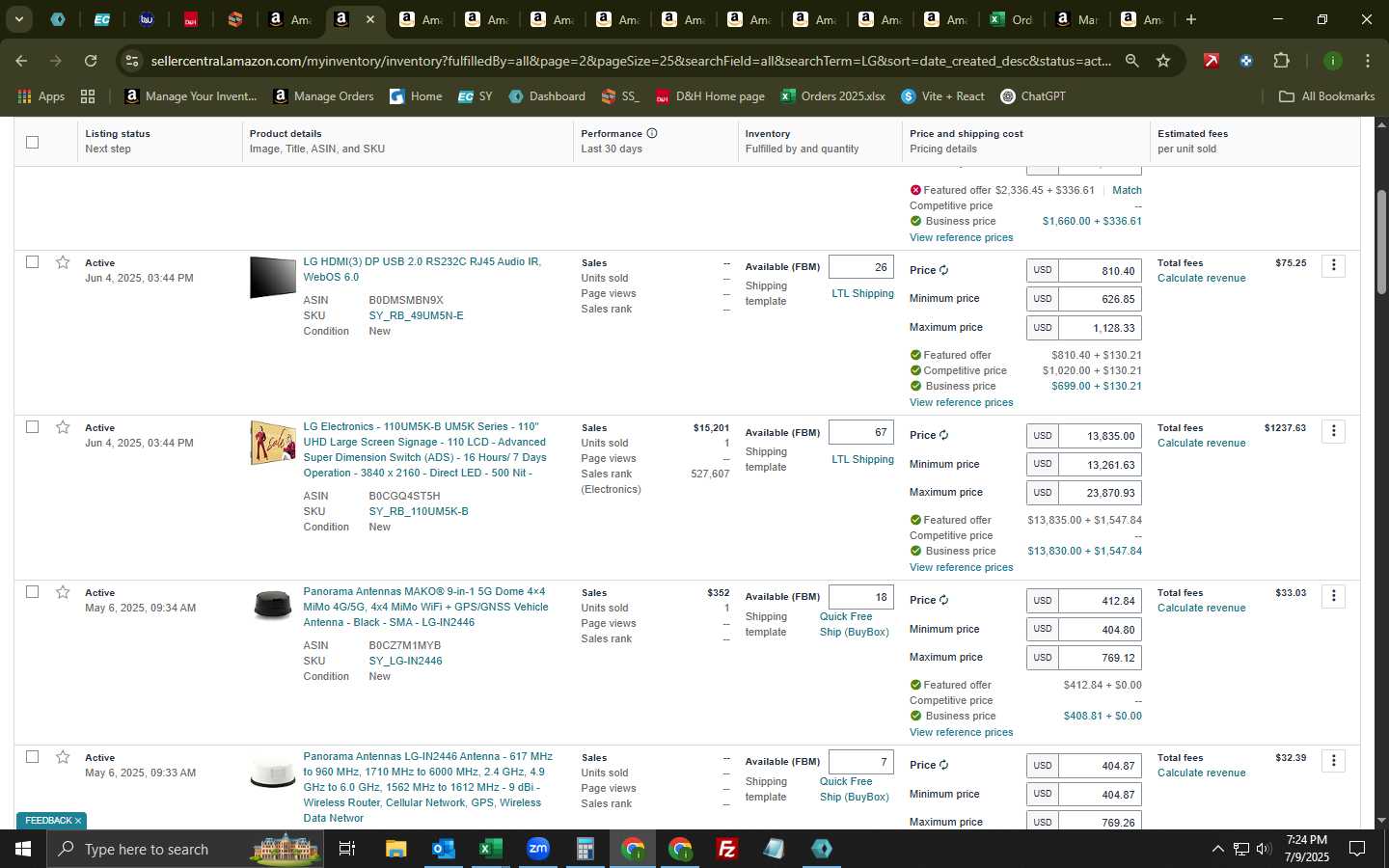This screenshot has width=1389, height=868.
Task: Click the Performance info icon
Action: tap(652, 133)
